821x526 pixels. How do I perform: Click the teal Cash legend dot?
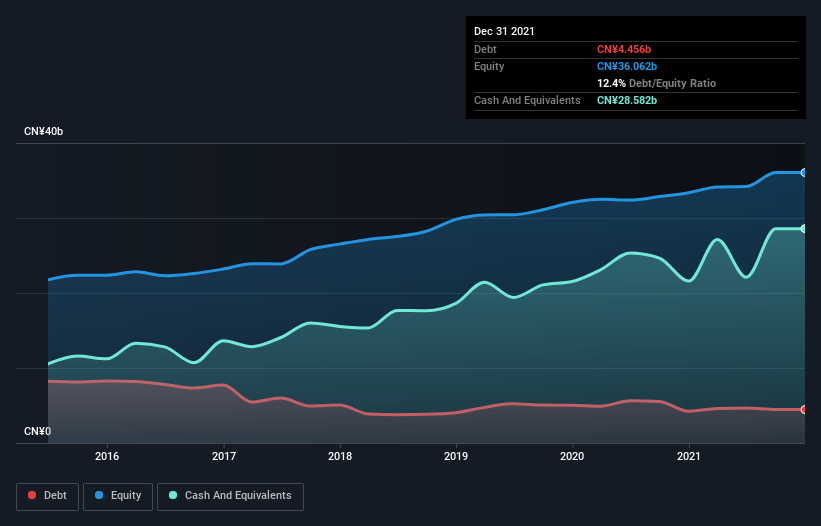click(x=174, y=496)
